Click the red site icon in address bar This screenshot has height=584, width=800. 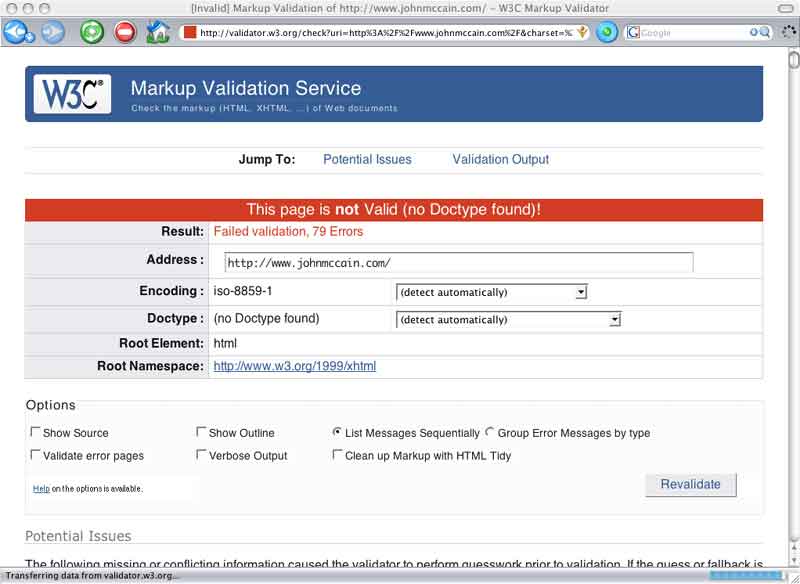(x=190, y=33)
